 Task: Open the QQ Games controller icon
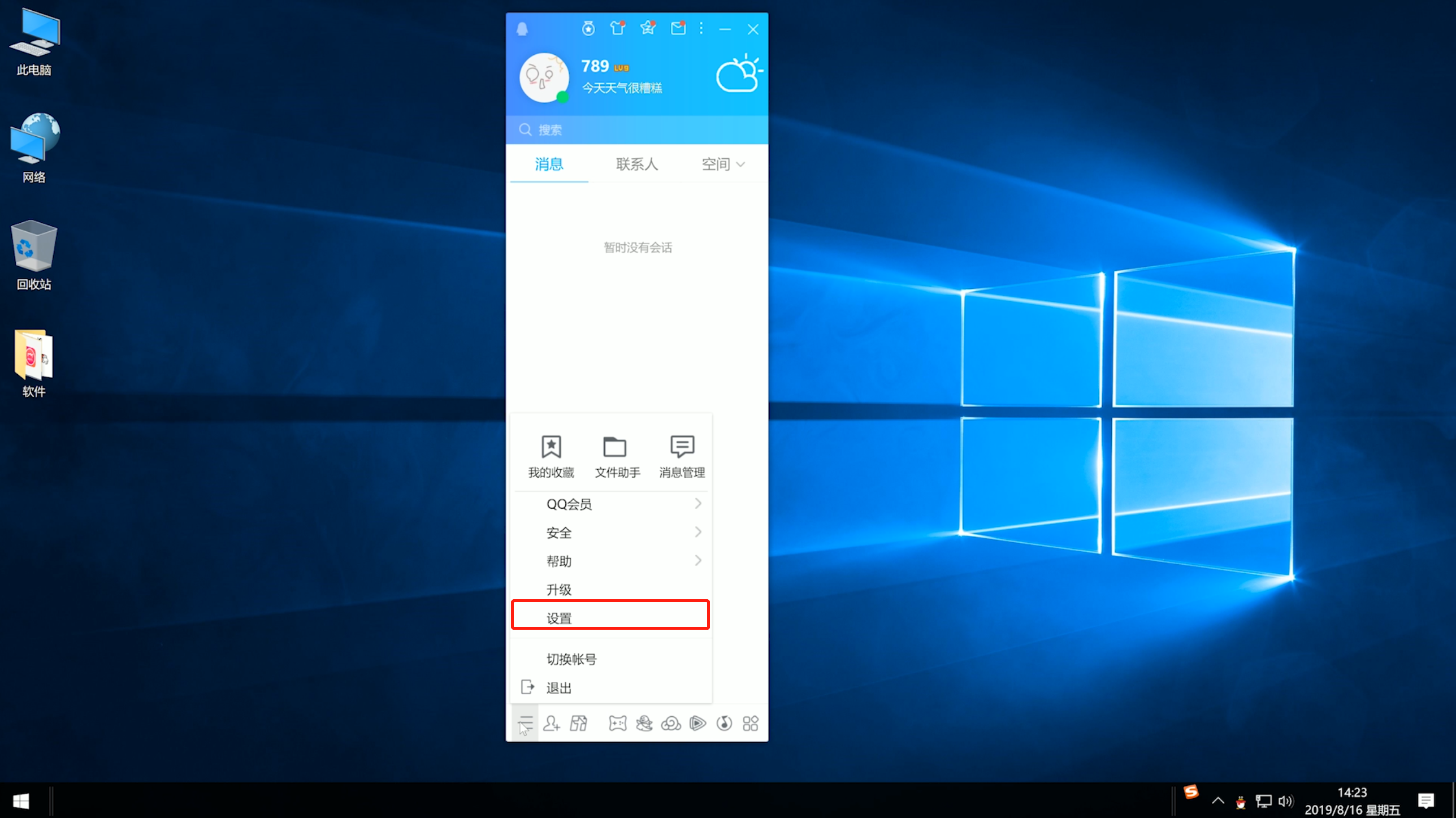617,723
